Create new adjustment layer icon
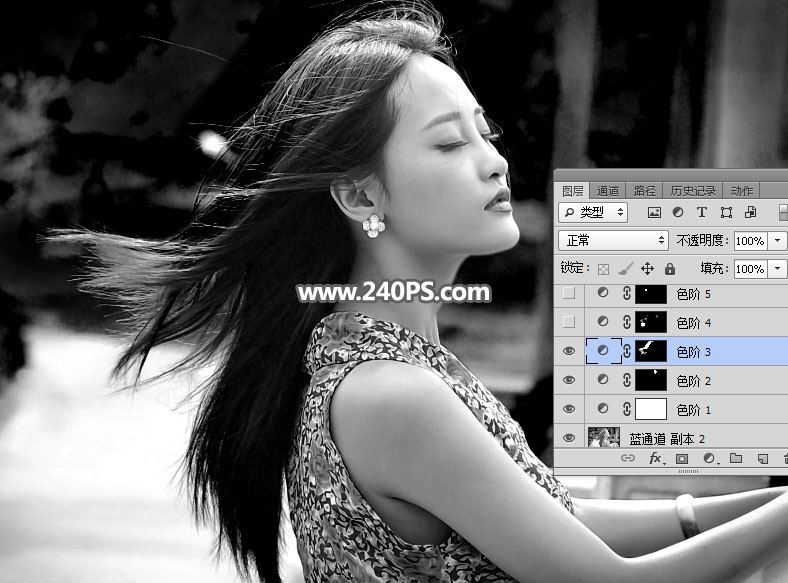This screenshot has width=788, height=583. click(x=709, y=458)
